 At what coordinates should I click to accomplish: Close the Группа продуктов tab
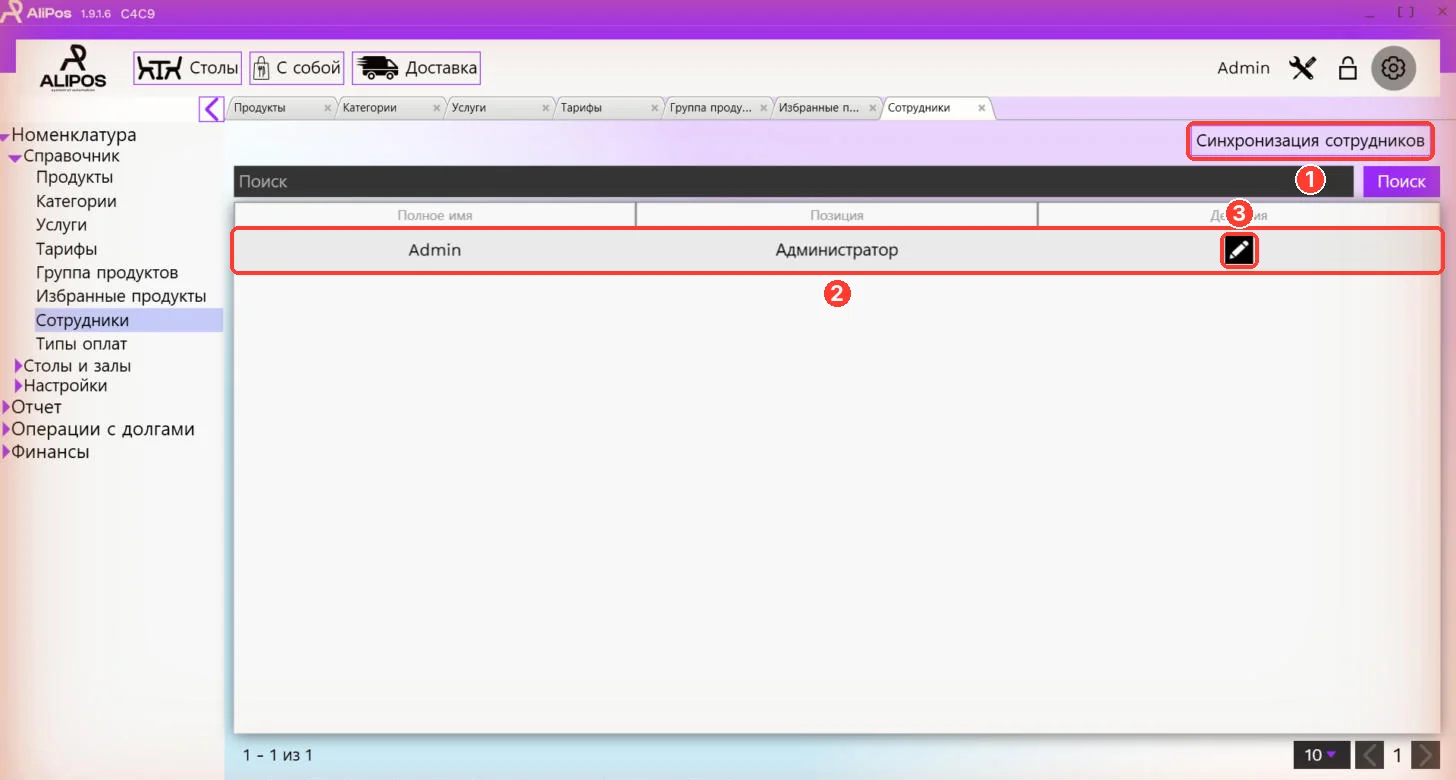coord(763,108)
